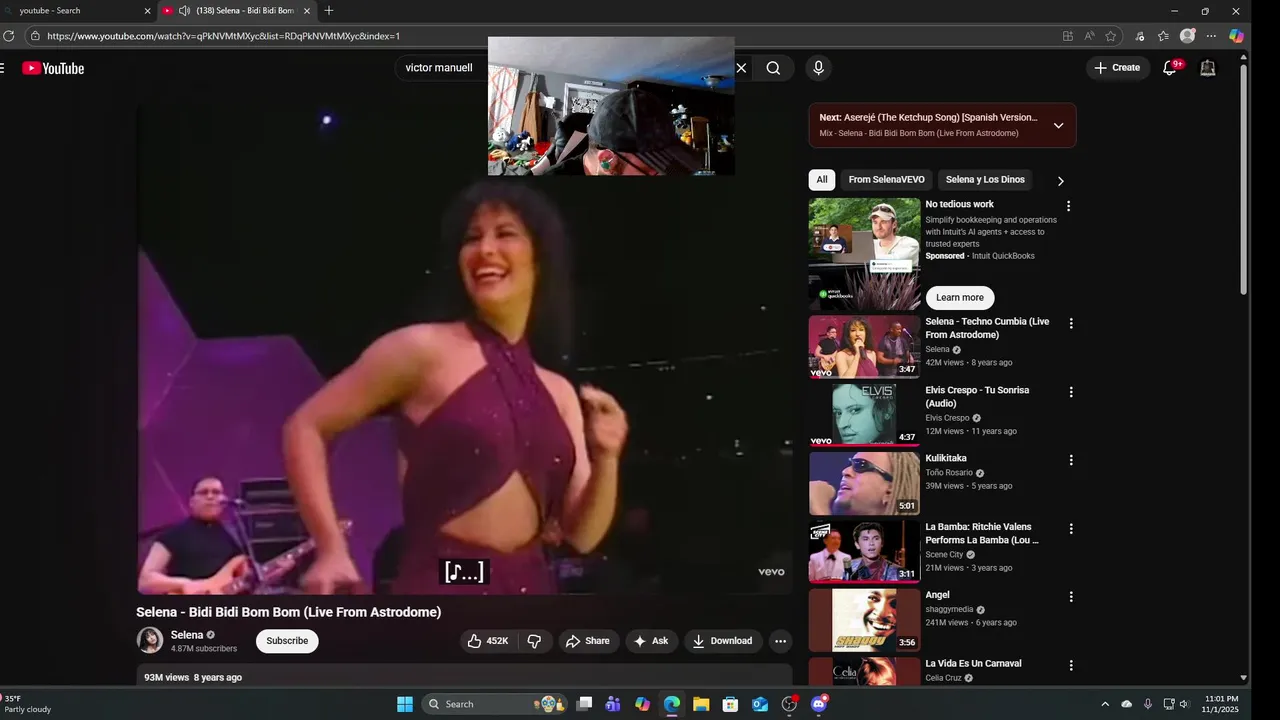Image resolution: width=1280 pixels, height=720 pixels.
Task: Open File Explorer from taskbar
Action: (x=701, y=704)
